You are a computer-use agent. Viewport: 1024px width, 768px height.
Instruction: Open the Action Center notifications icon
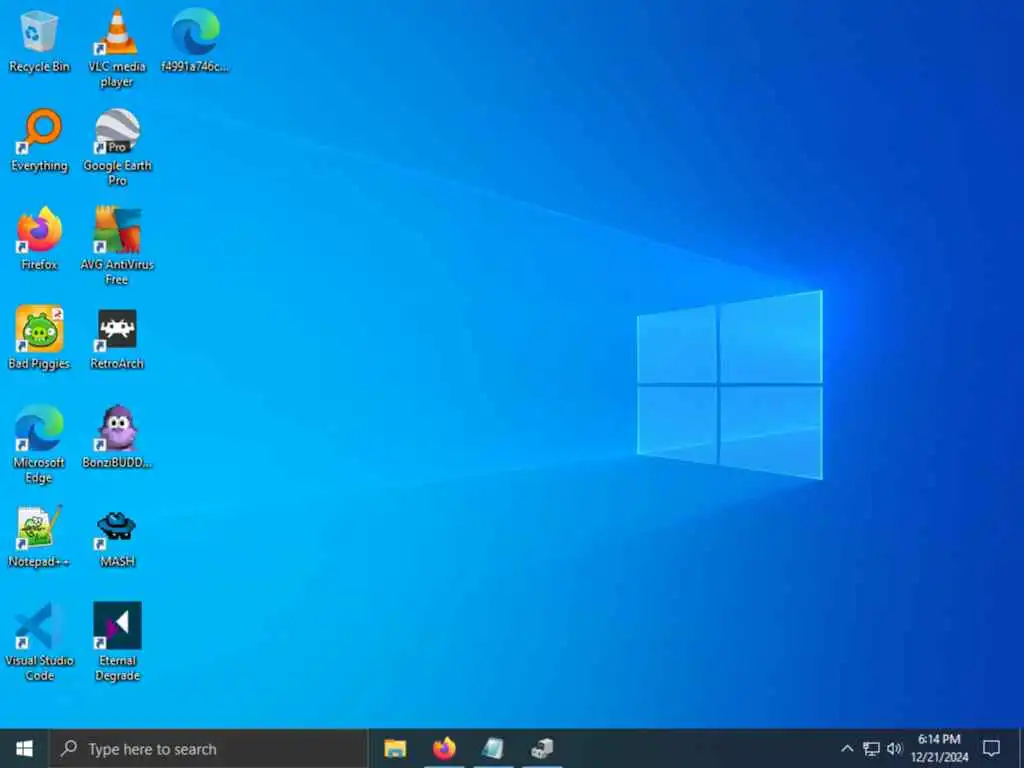click(991, 748)
